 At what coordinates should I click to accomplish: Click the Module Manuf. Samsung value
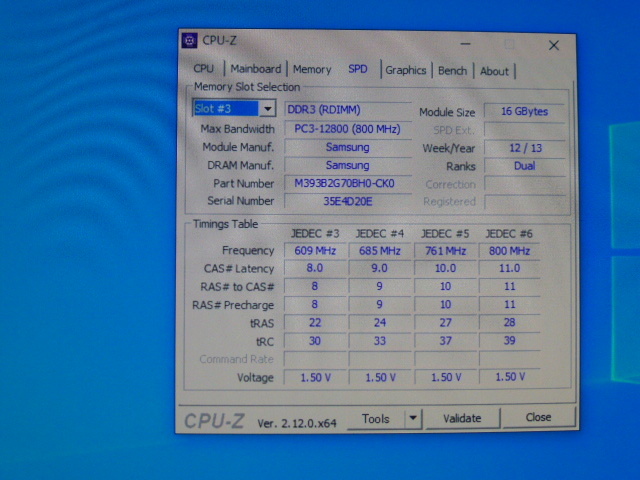[x=347, y=147]
